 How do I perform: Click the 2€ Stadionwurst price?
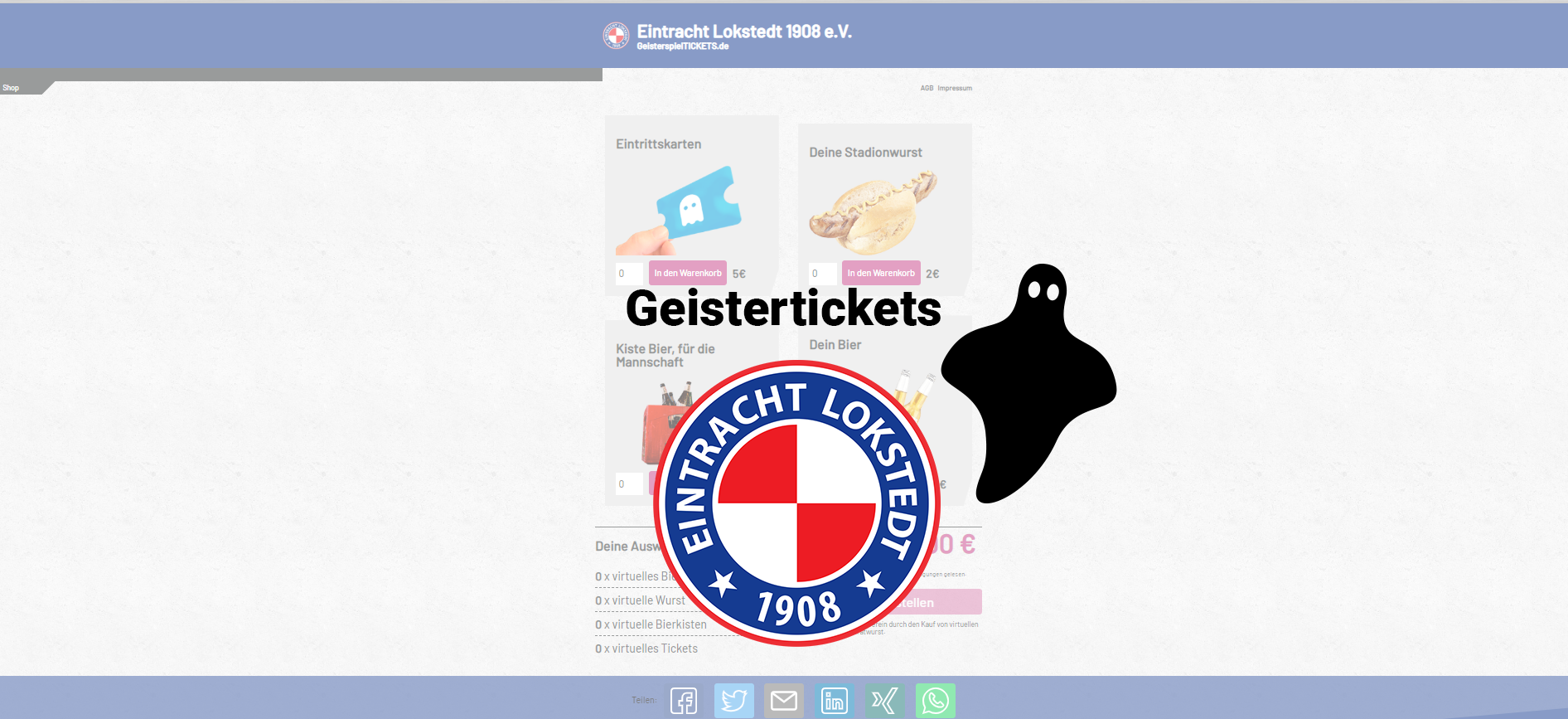click(932, 274)
